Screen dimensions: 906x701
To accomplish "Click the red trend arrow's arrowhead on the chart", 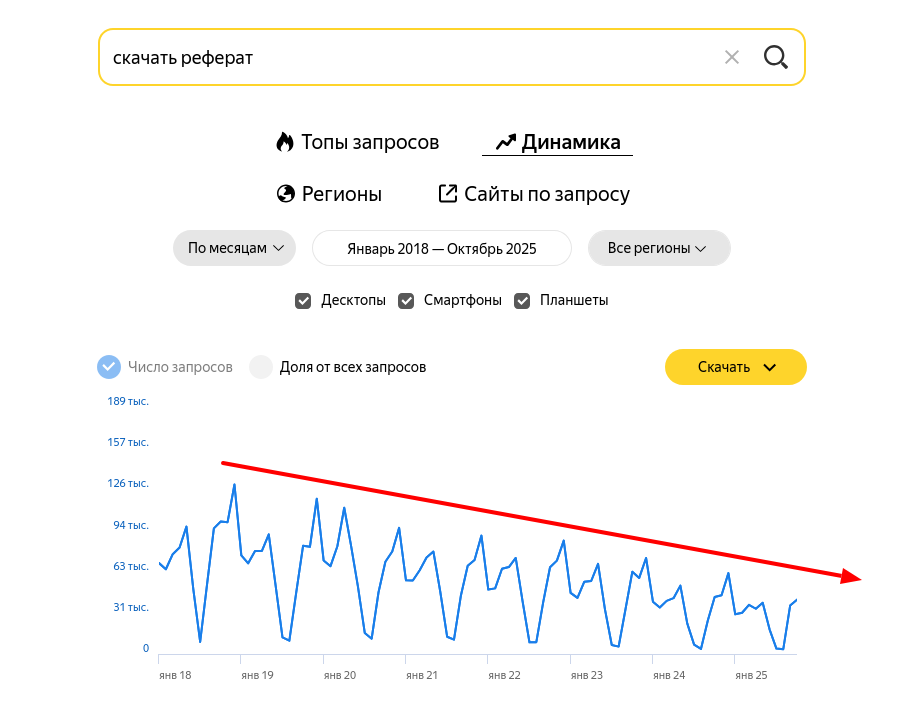I will click(x=851, y=576).
